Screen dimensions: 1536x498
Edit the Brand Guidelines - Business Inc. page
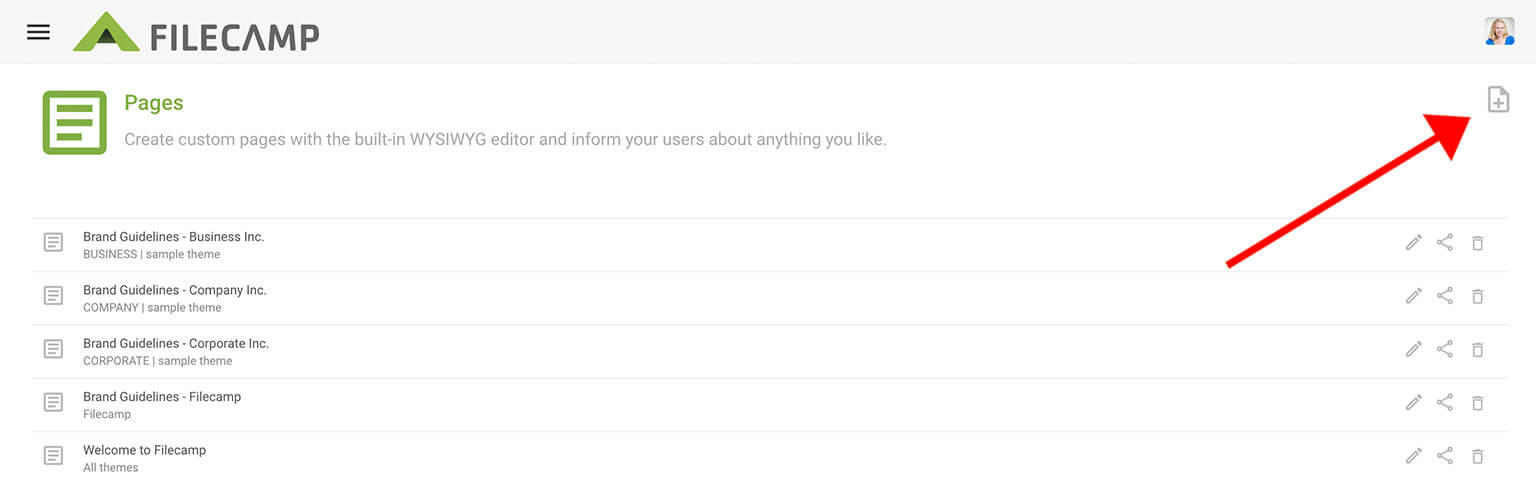[1413, 242]
